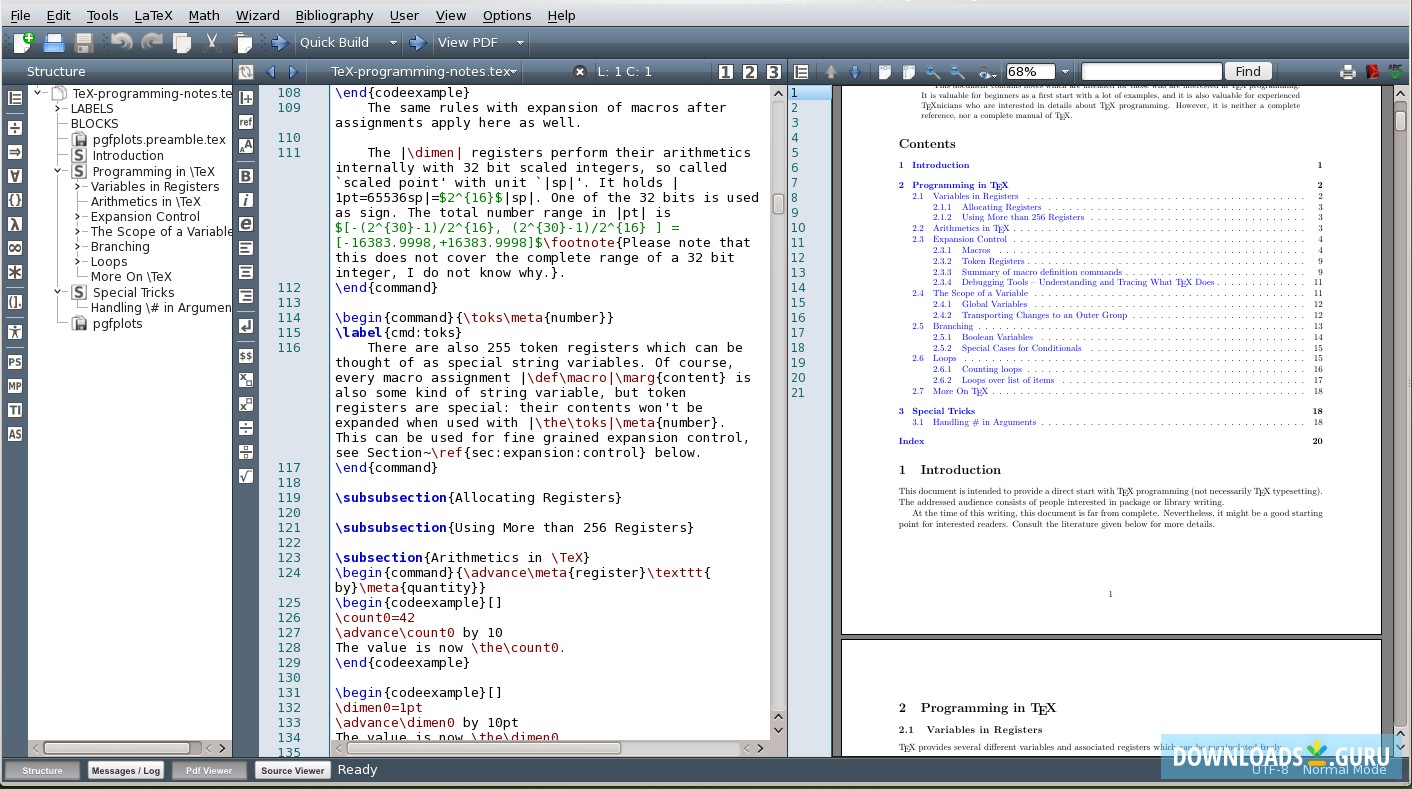Toggle the Structure panel button in status bar
This screenshot has width=1412, height=789.
pyautogui.click(x=42, y=770)
